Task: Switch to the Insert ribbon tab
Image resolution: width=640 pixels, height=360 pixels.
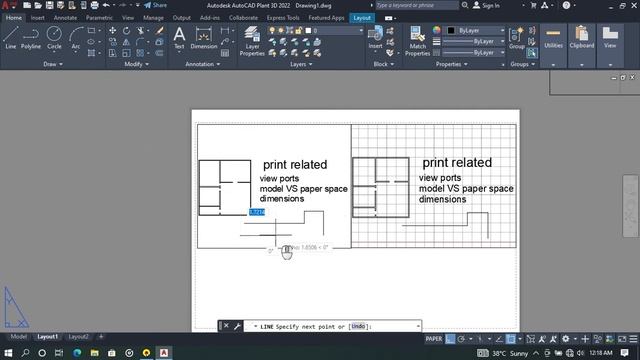Action: [38, 18]
